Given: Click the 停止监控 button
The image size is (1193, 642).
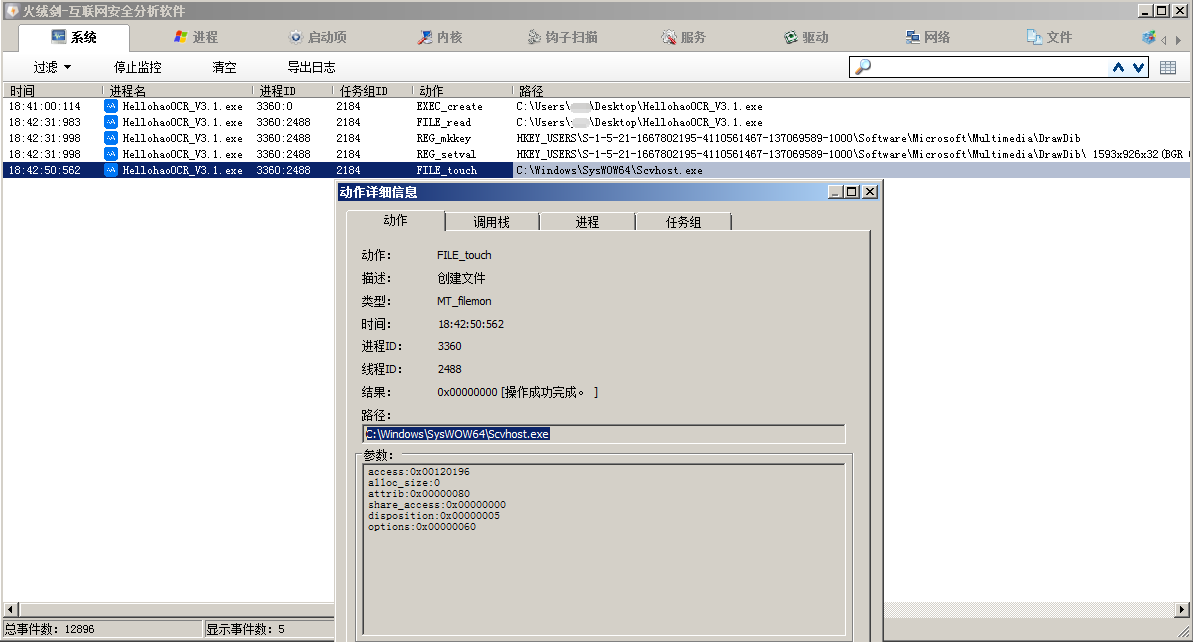Looking at the screenshot, I should 138,68.
